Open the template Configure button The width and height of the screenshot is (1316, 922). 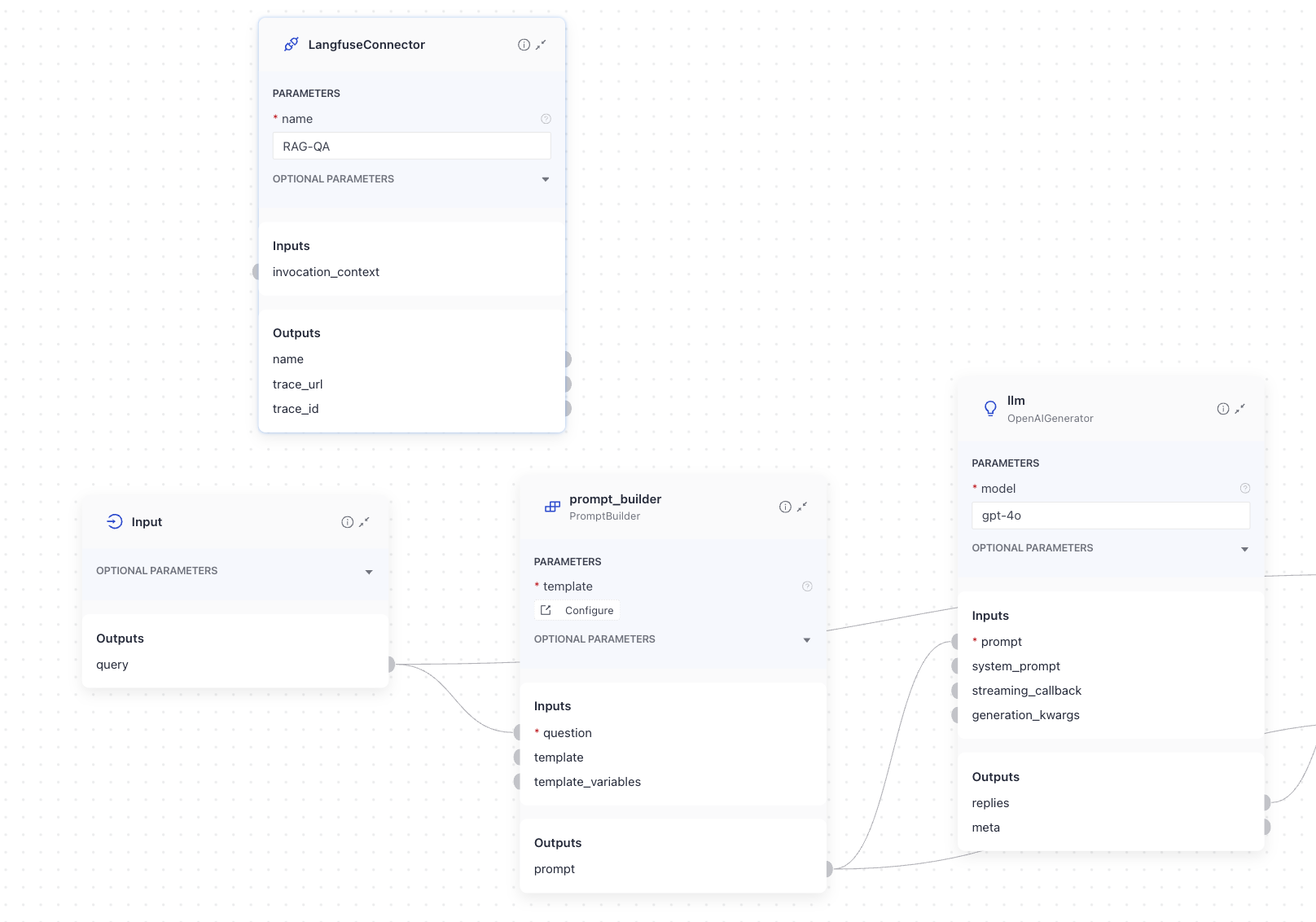click(x=577, y=611)
